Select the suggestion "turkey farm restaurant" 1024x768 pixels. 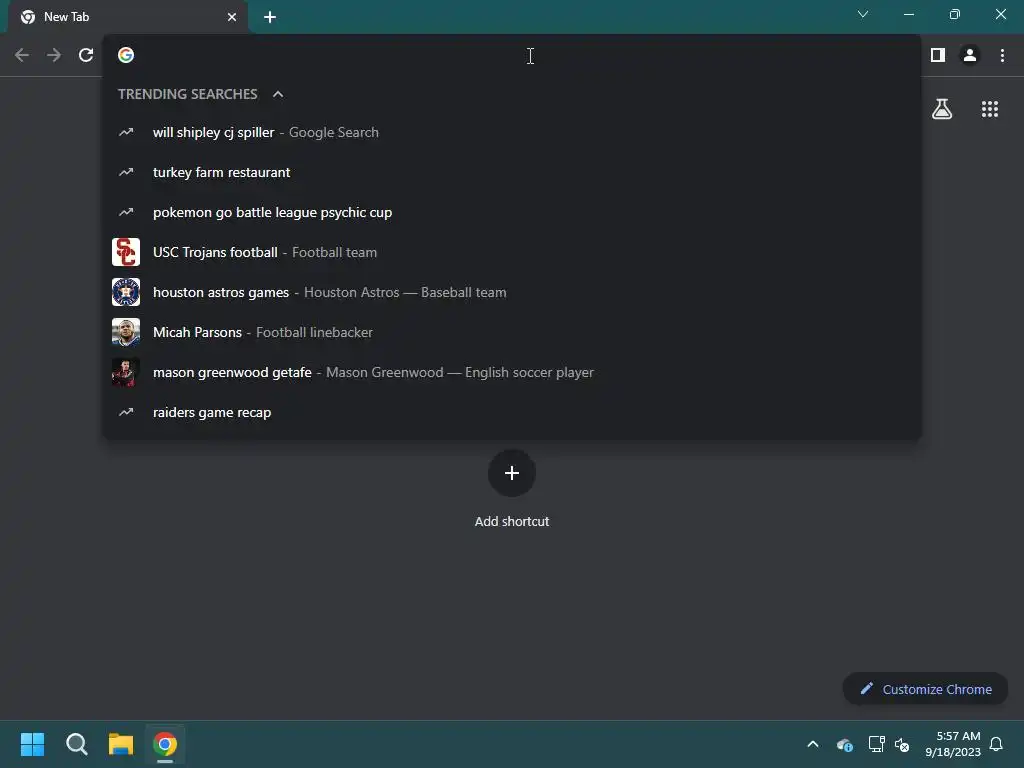[512, 172]
